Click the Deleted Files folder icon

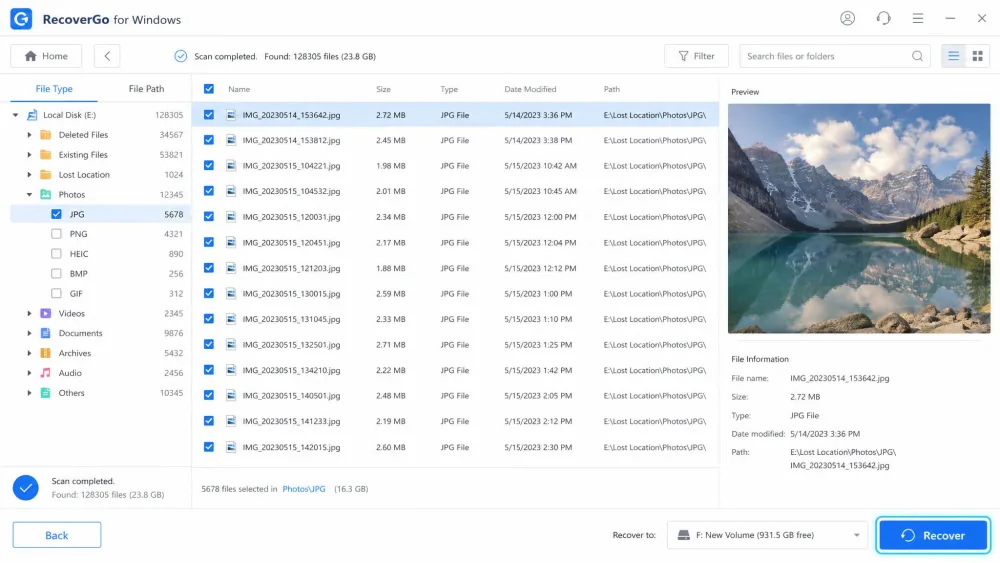tap(45, 135)
